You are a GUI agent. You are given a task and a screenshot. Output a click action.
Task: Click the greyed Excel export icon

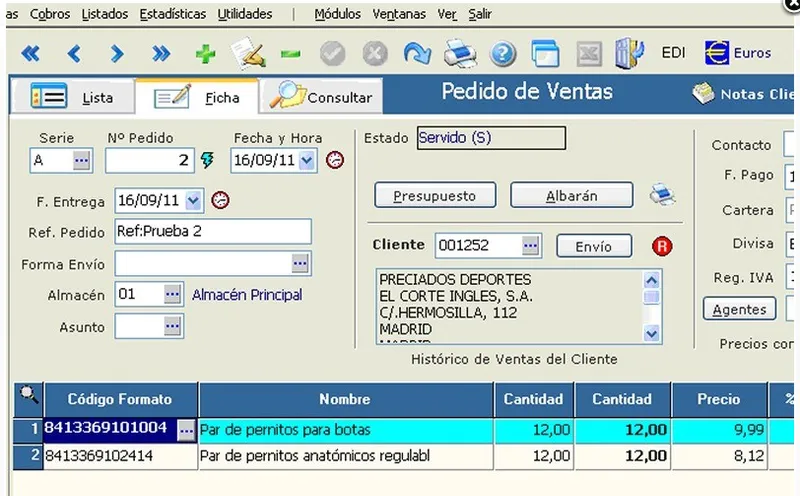point(589,54)
